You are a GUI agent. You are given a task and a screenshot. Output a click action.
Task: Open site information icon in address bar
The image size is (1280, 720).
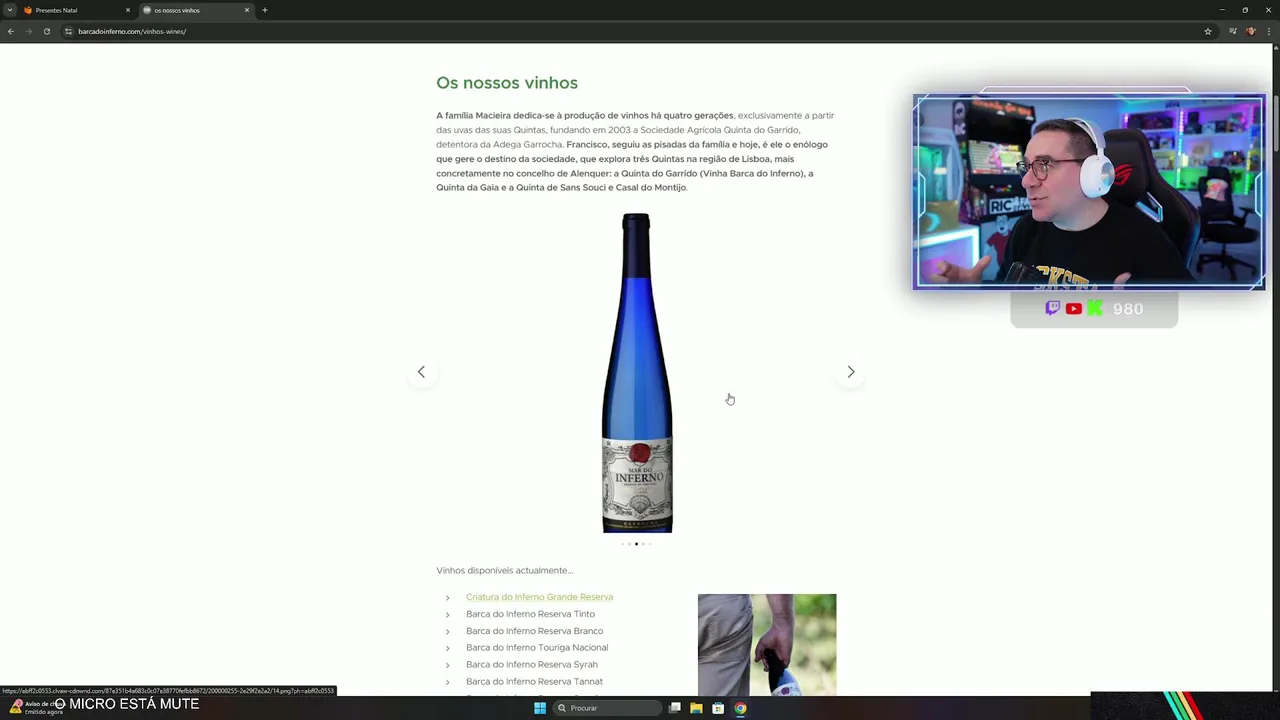[68, 31]
